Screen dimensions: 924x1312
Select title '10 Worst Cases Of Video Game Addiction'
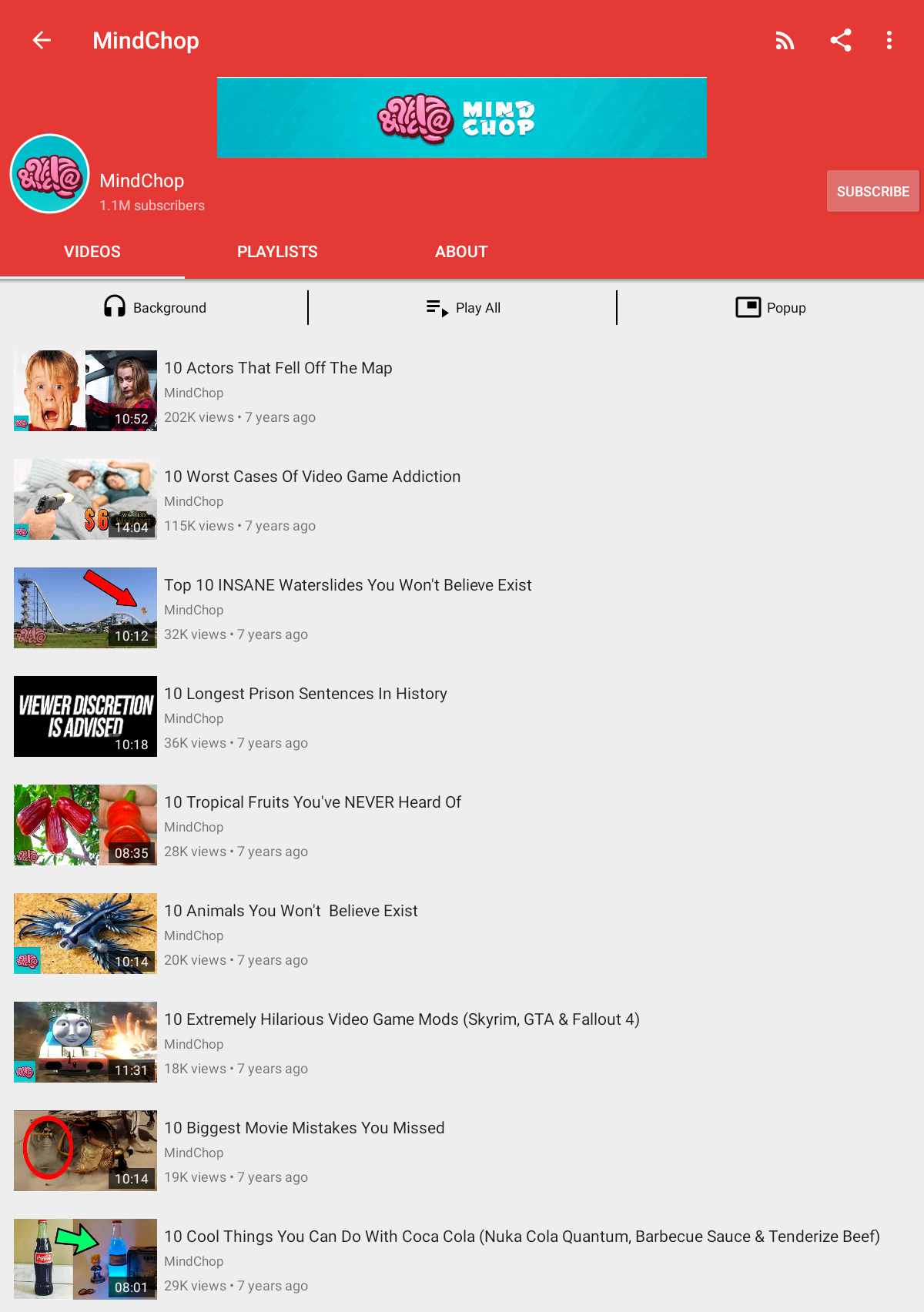[313, 477]
